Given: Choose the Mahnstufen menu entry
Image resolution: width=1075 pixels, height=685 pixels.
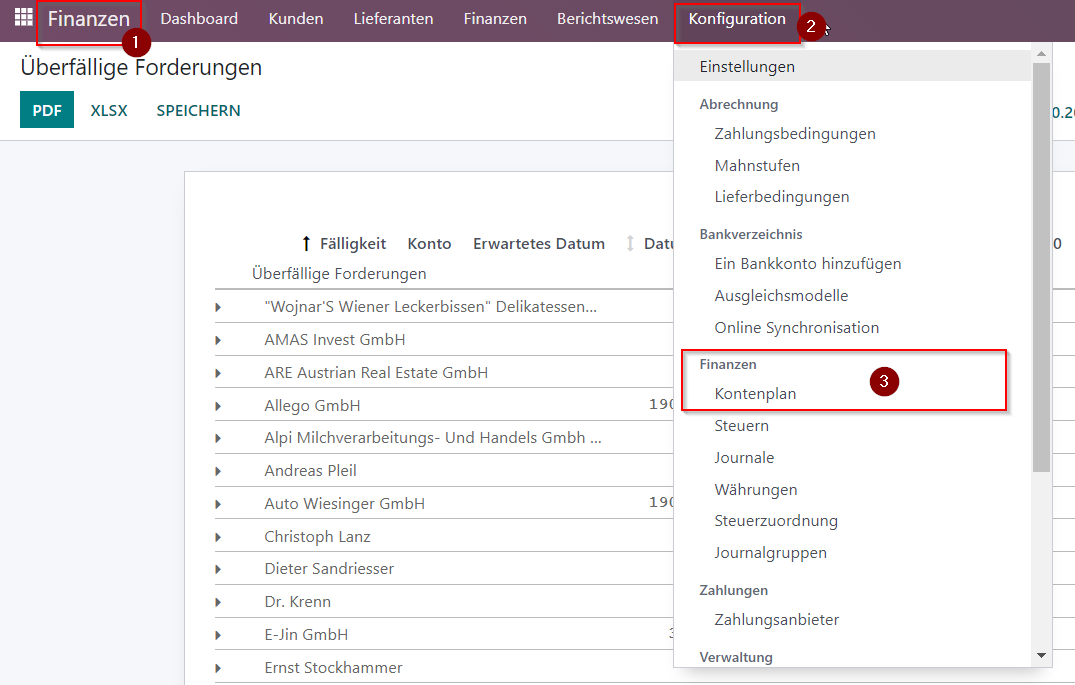Looking at the screenshot, I should click(757, 166).
